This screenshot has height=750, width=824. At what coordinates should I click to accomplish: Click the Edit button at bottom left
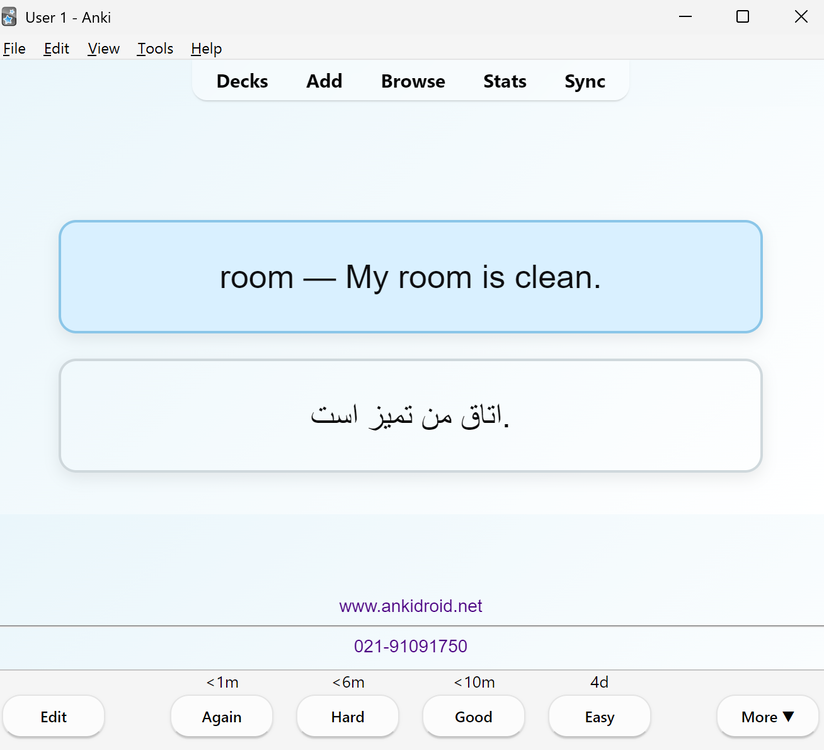54,716
